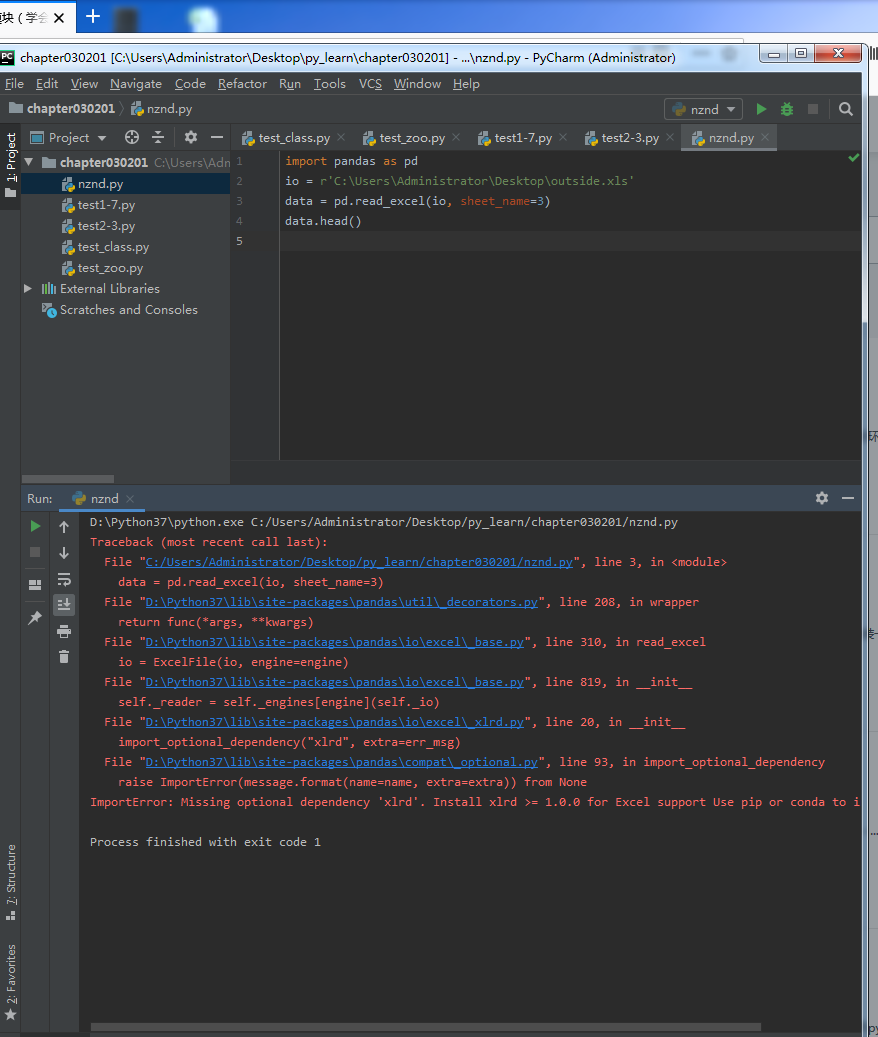Open Search Everywhere magnifier icon
Viewport: 878px width, 1037px height.
pos(846,109)
